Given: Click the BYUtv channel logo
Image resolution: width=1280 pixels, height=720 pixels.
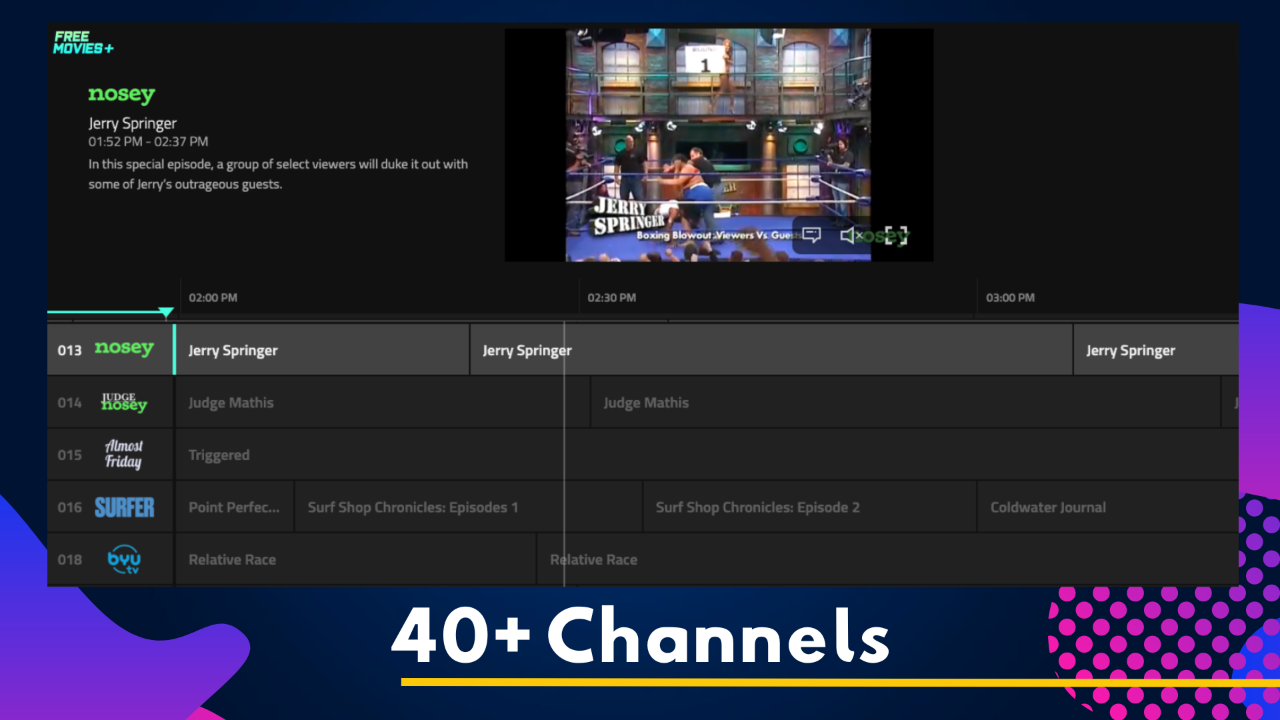Looking at the screenshot, I should point(124,559).
